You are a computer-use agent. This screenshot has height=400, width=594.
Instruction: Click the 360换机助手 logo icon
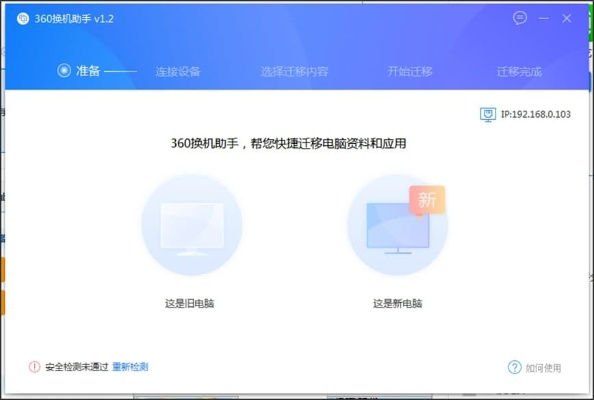(x=23, y=19)
